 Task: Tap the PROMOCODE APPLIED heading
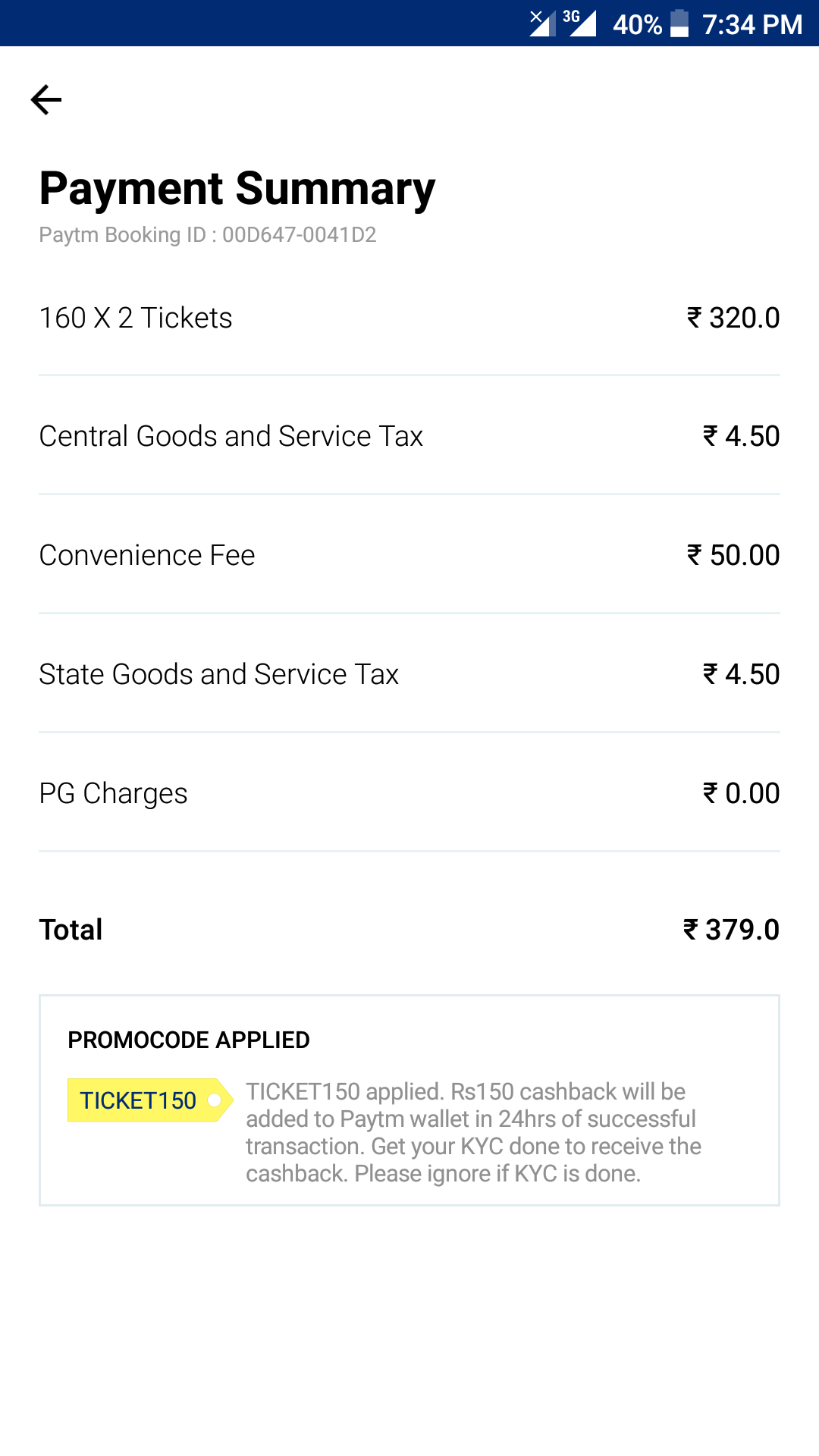(x=189, y=1040)
